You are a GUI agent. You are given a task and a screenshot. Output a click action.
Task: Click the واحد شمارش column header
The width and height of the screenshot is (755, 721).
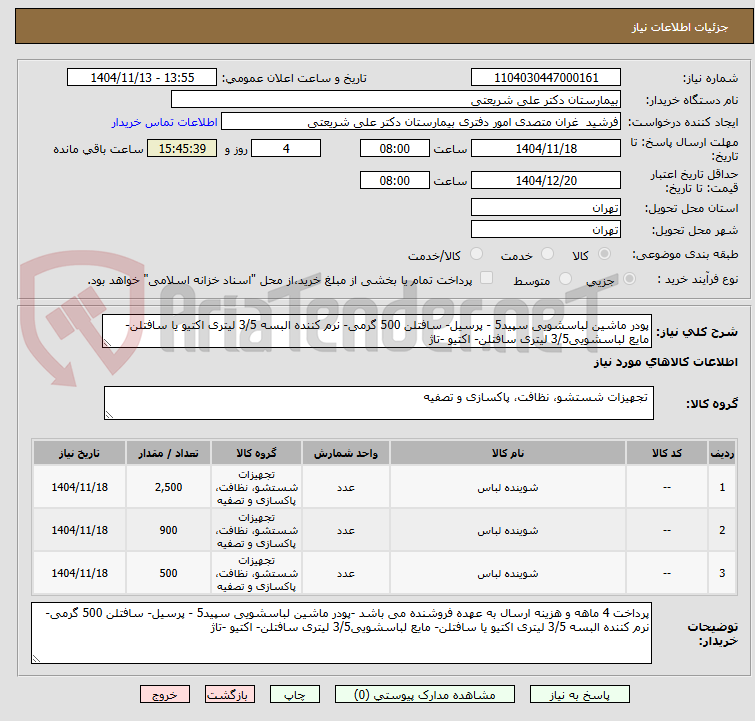click(346, 453)
